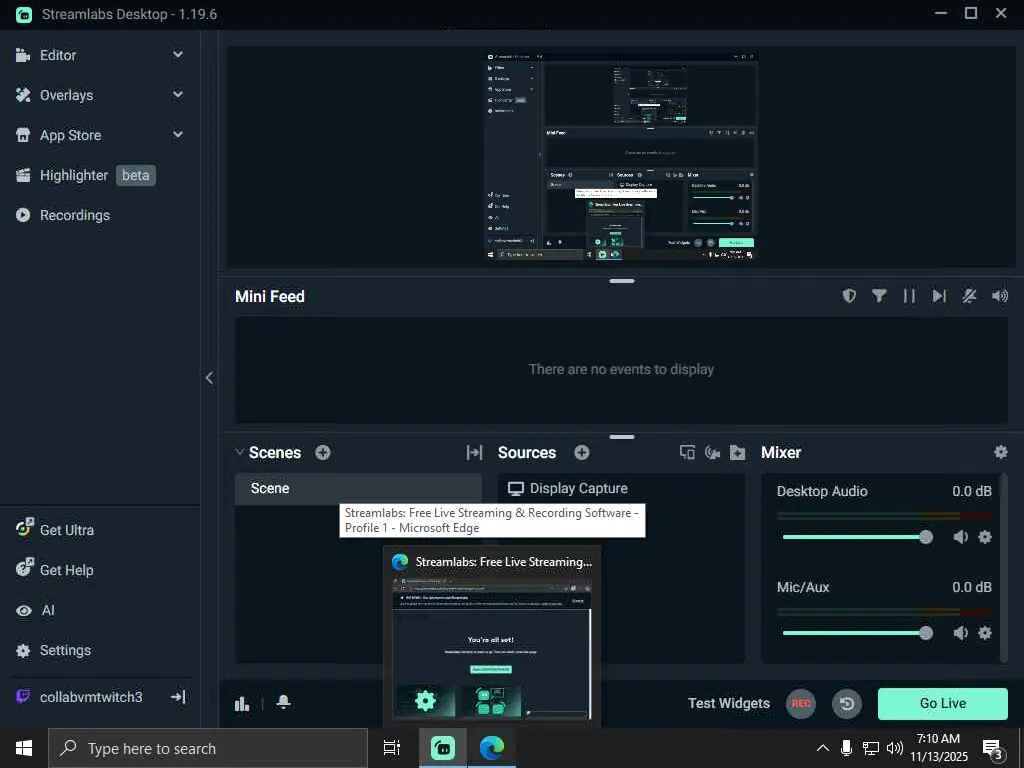
Task: Log out using the arrow icon
Action: pyautogui.click(x=178, y=697)
